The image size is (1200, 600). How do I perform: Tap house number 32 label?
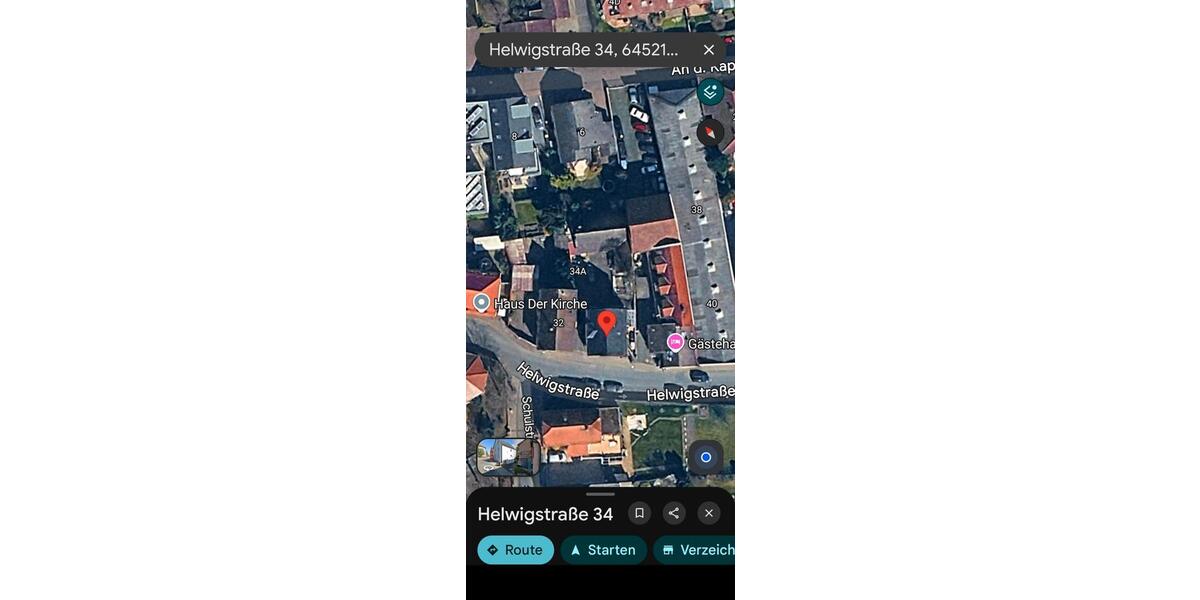point(558,323)
